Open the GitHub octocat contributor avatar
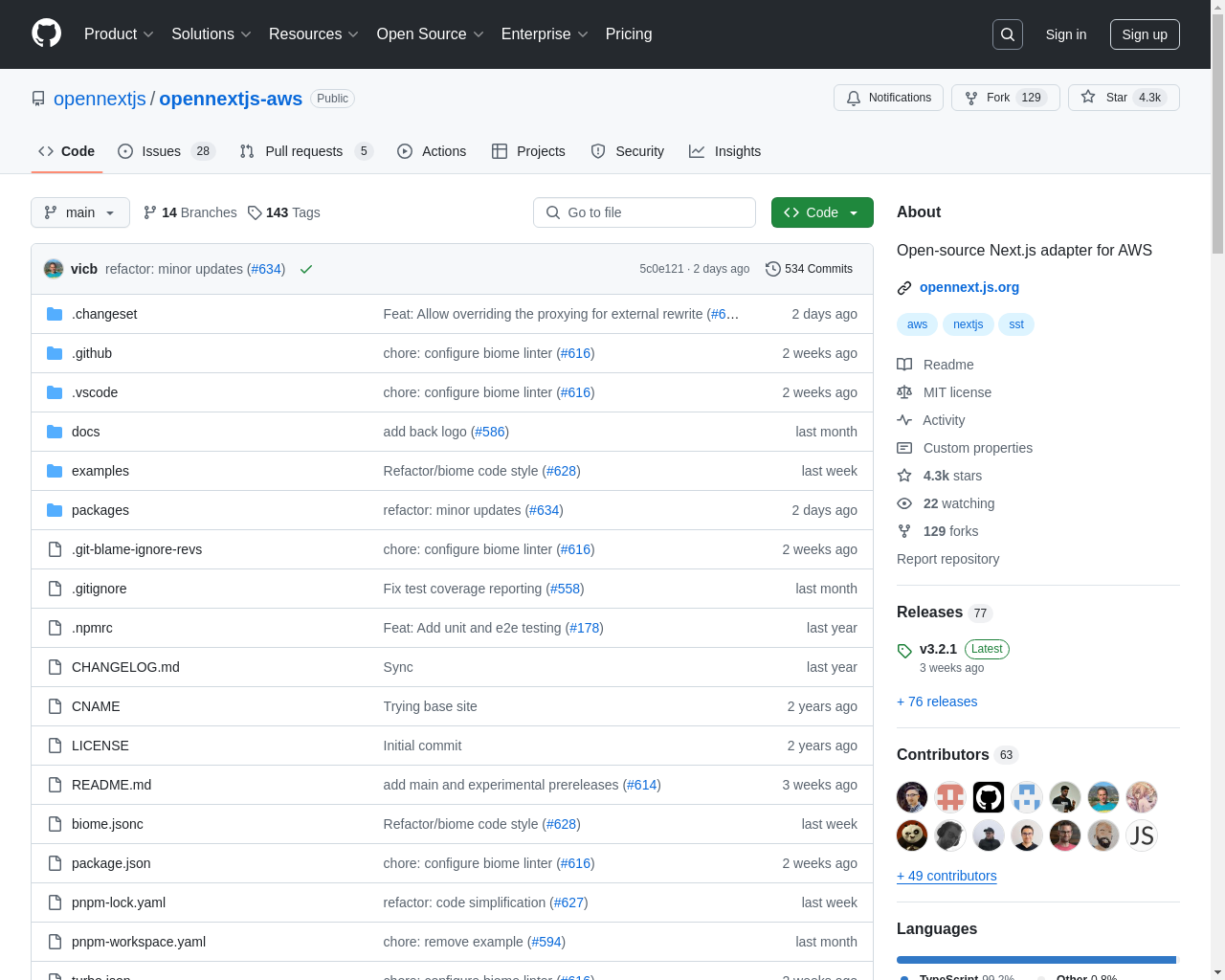 (989, 797)
